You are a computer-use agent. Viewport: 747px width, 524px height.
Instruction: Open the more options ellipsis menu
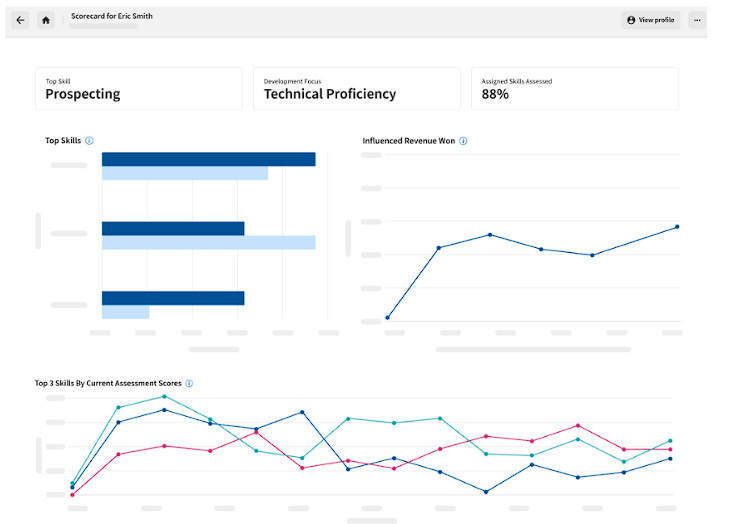pyautogui.click(x=697, y=20)
